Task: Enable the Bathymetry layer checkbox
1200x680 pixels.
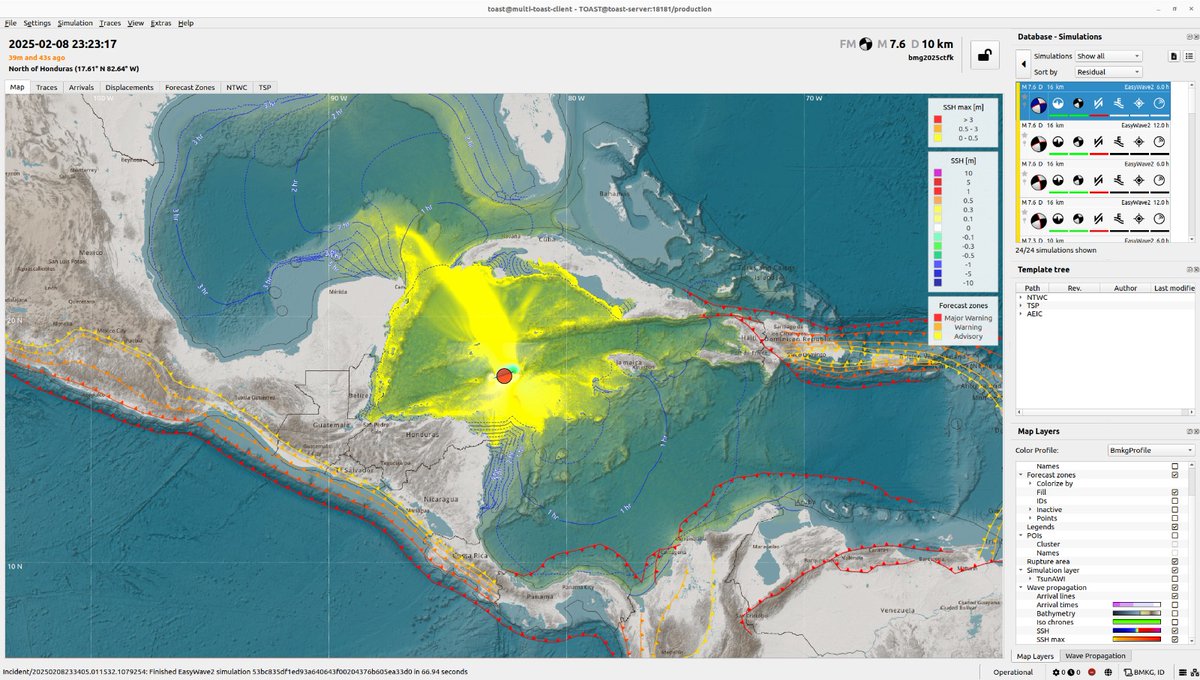Action: click(1175, 613)
